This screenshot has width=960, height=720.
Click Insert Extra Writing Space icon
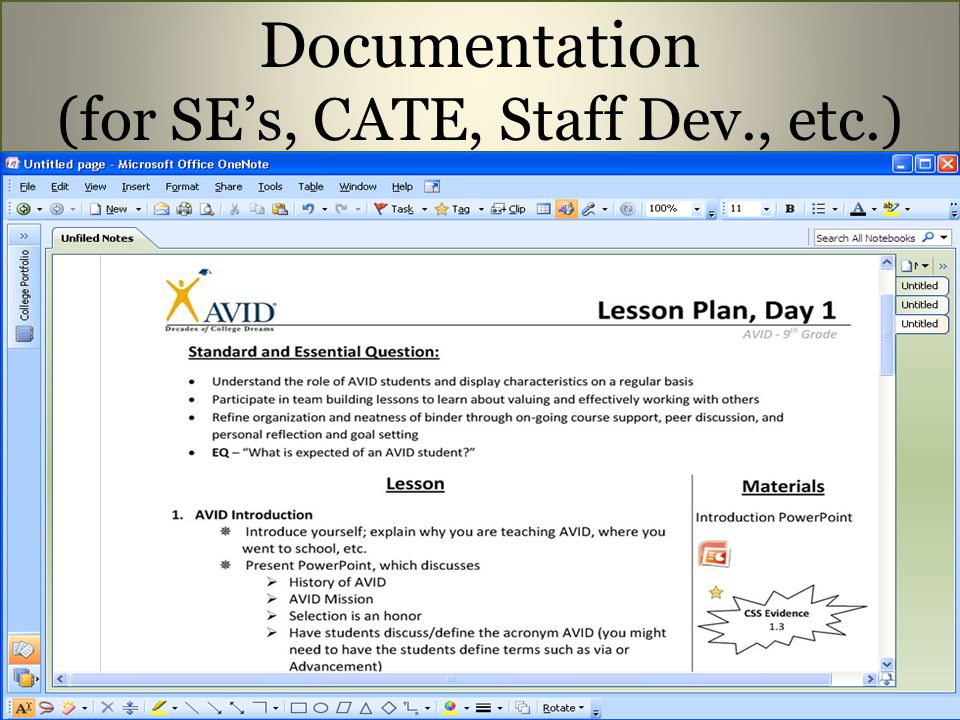130,708
